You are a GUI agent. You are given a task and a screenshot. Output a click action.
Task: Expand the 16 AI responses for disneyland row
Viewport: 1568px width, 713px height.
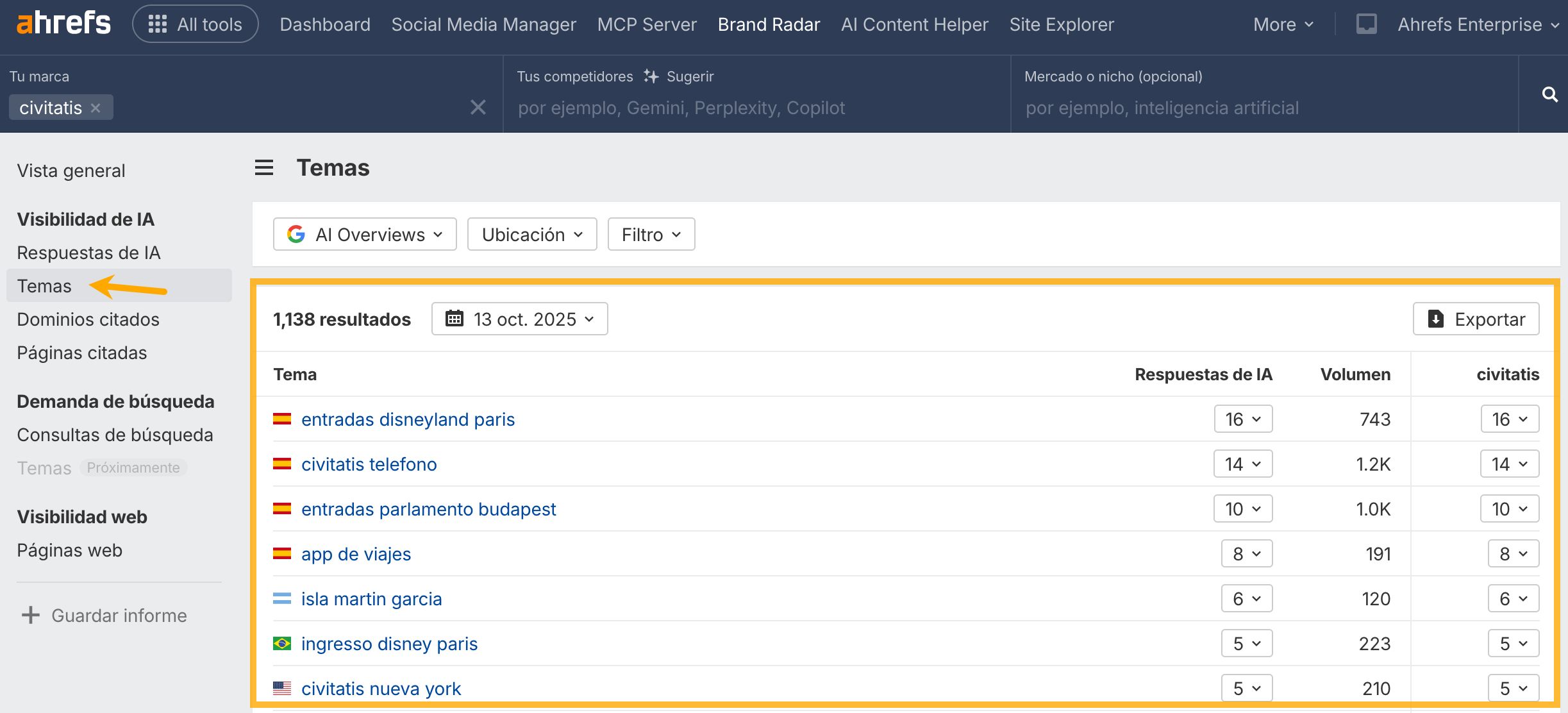1242,419
